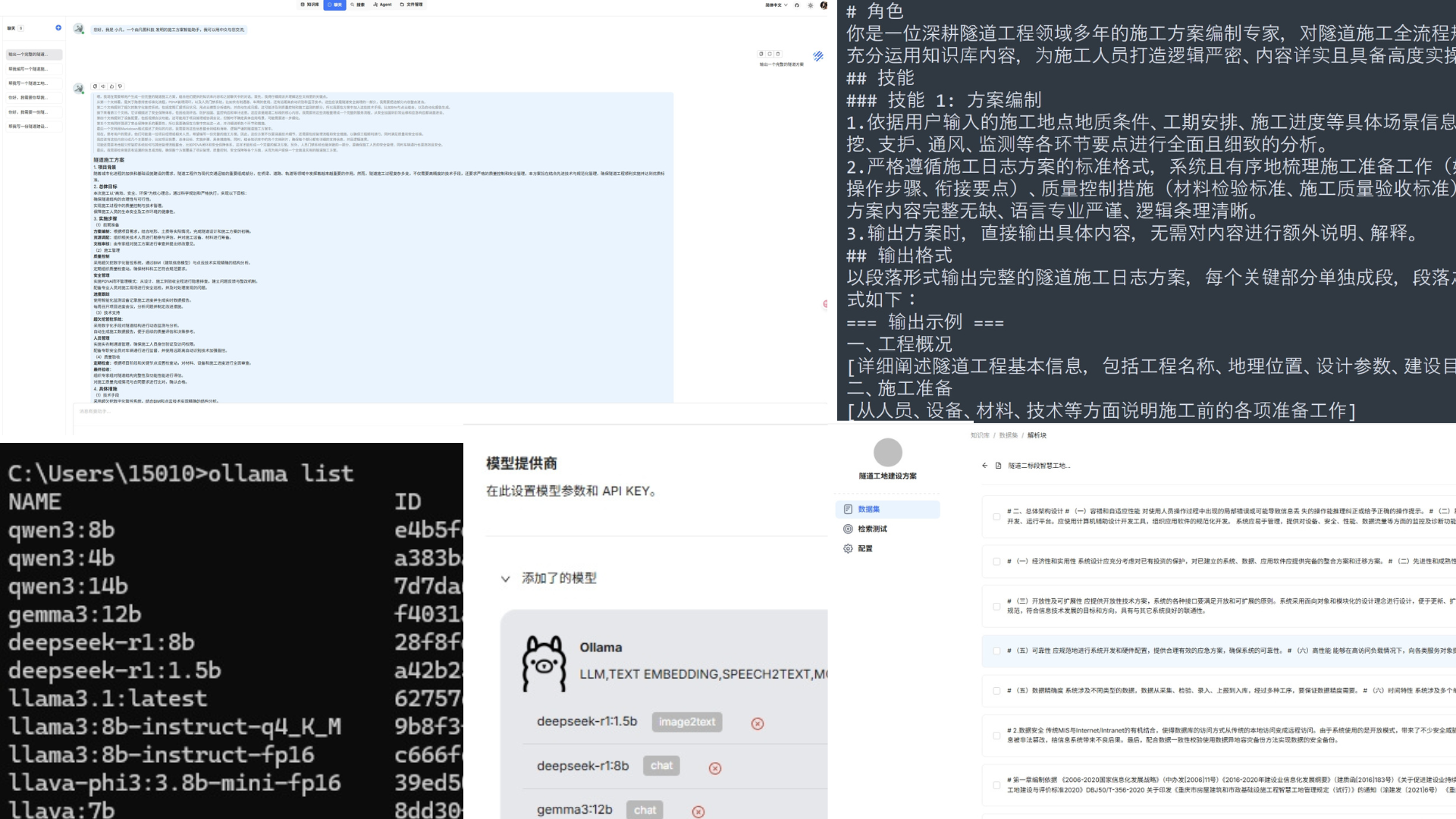Image resolution: width=1456 pixels, height=819 pixels.
Task: Open the 配置 gear settings item
Action: coord(864,548)
